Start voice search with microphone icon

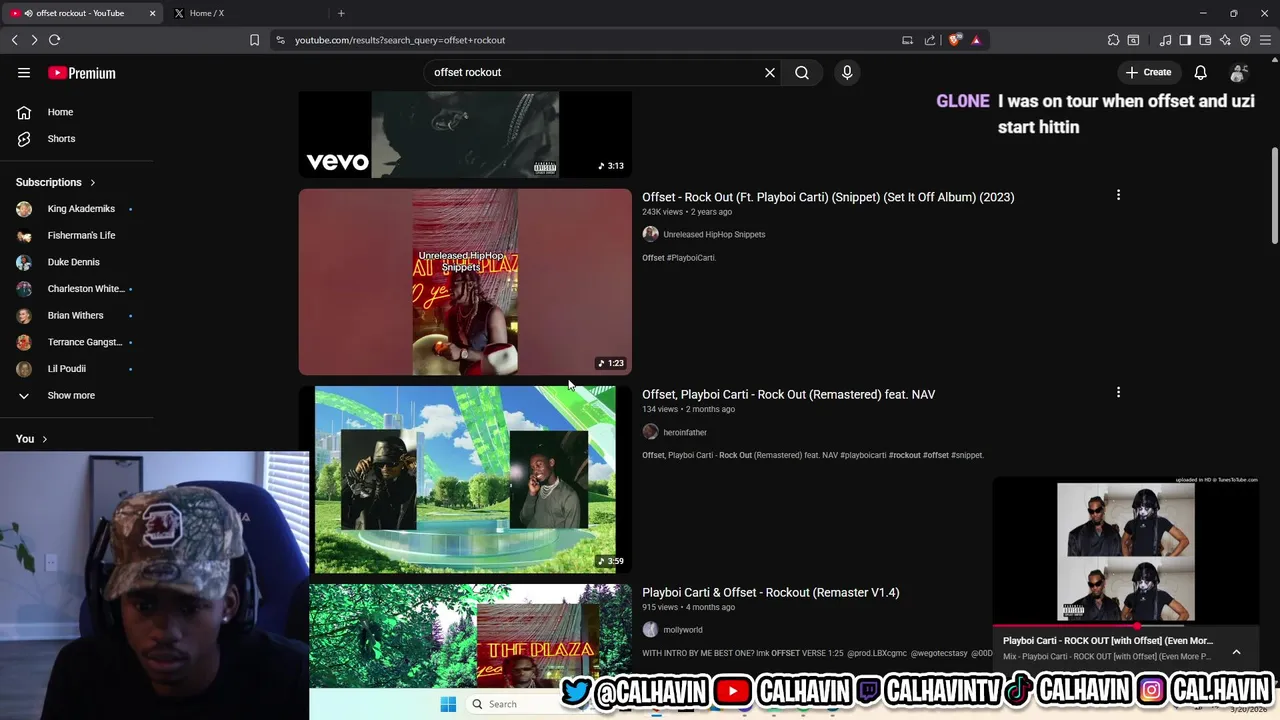point(847,72)
